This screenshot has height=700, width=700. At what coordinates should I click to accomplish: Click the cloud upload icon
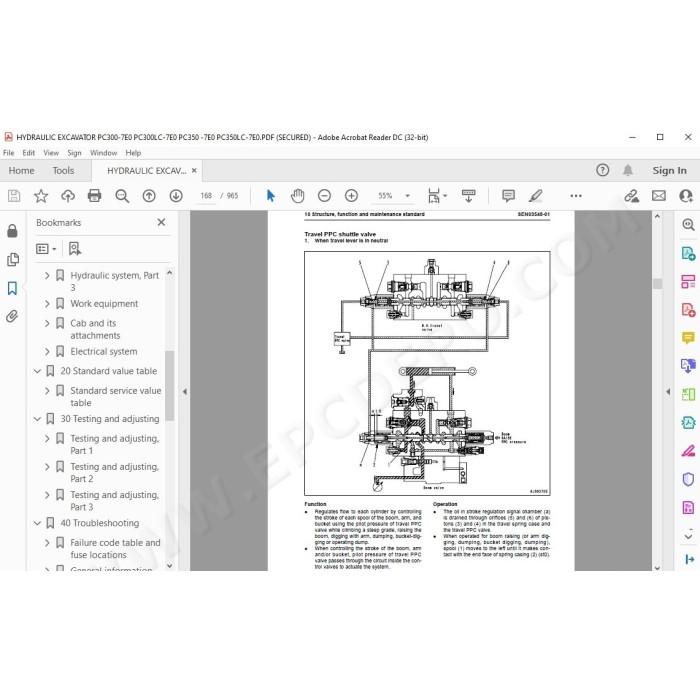click(x=68, y=196)
